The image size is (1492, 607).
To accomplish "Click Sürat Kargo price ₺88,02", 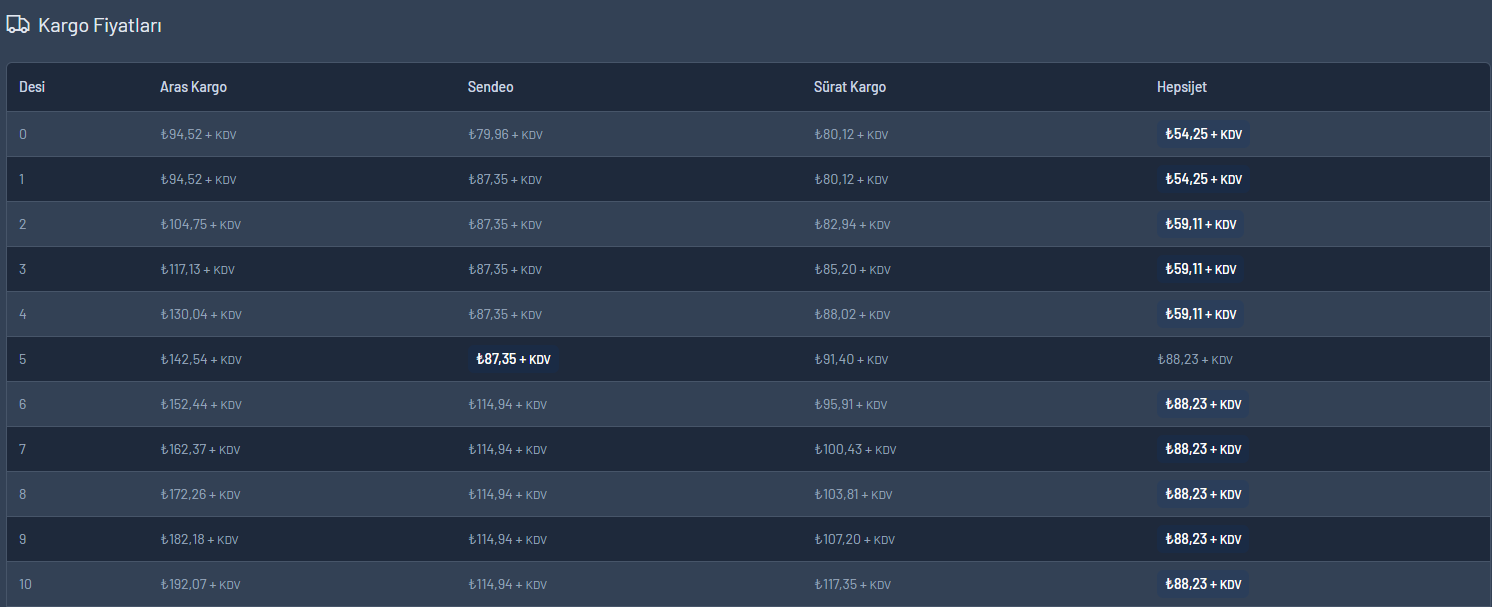I will click(852, 314).
